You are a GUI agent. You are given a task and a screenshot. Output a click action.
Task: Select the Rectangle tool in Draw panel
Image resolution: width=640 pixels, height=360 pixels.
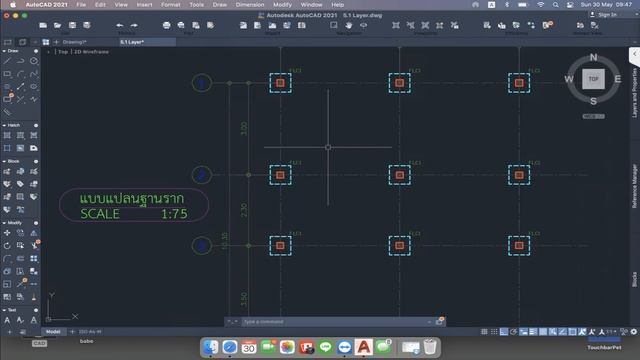click(7, 74)
